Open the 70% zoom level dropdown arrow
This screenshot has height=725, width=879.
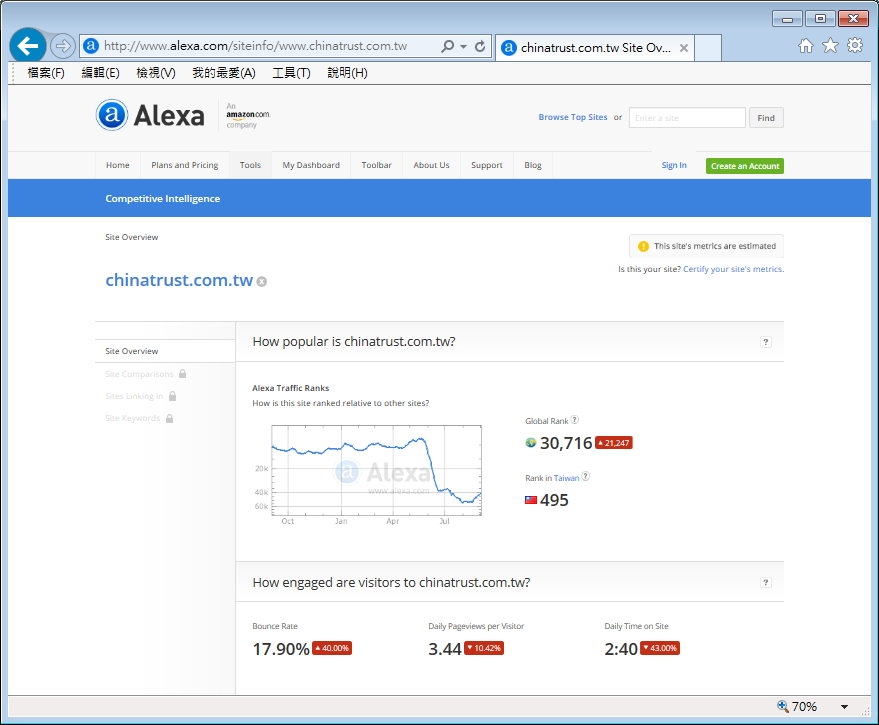pyautogui.click(x=844, y=707)
